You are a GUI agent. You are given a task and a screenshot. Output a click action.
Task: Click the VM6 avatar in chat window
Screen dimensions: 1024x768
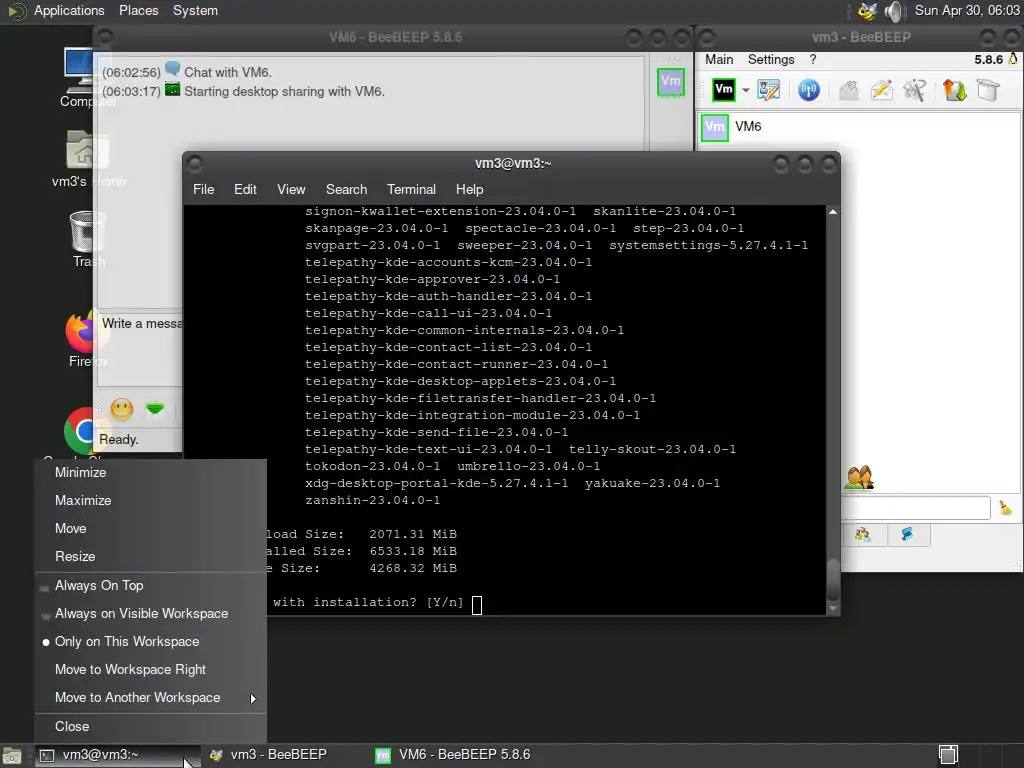(671, 82)
